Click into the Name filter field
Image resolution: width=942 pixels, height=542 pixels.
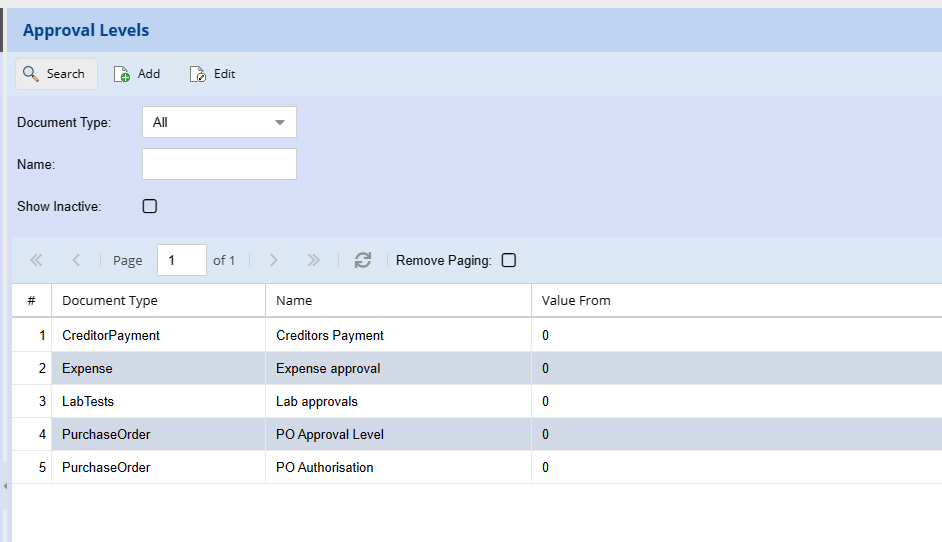(x=219, y=164)
